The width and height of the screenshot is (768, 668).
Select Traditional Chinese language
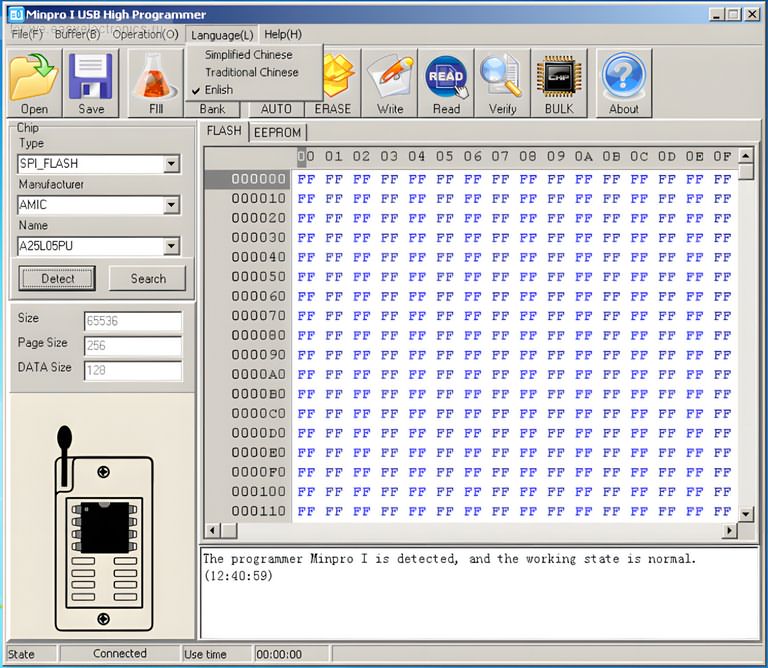point(251,72)
